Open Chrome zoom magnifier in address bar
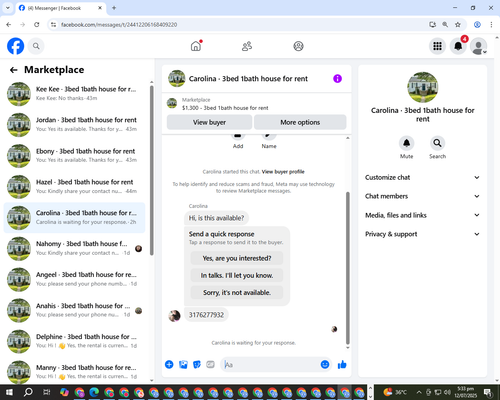 click(x=445, y=24)
